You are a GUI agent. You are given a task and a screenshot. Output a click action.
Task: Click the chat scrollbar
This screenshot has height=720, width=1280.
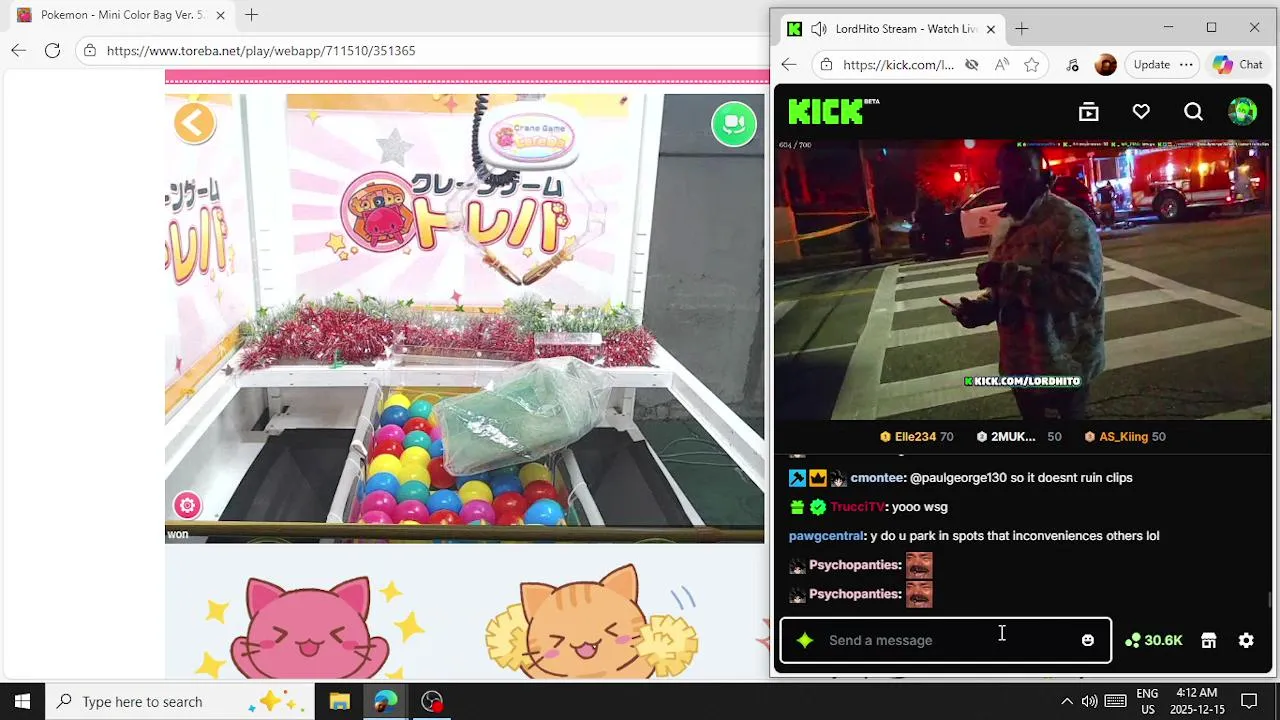point(1271,600)
